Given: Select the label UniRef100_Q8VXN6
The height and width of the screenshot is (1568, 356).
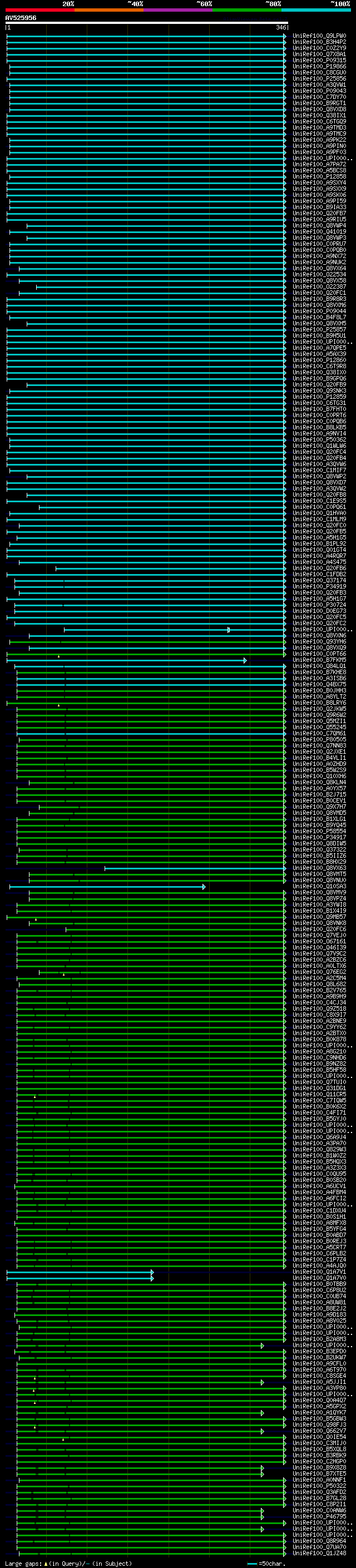Looking at the screenshot, I should pos(319,635).
